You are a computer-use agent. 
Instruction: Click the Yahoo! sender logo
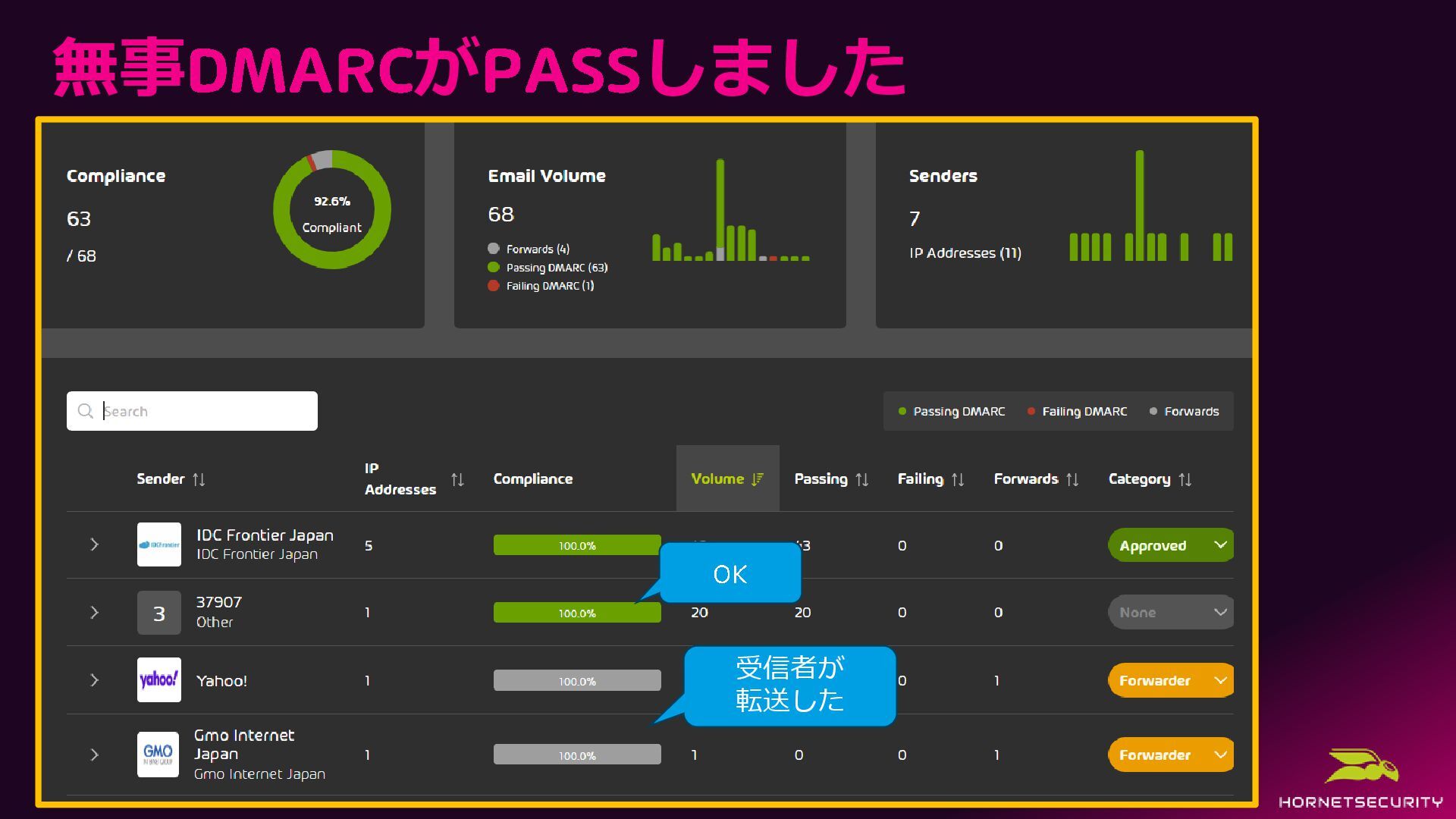click(x=159, y=679)
